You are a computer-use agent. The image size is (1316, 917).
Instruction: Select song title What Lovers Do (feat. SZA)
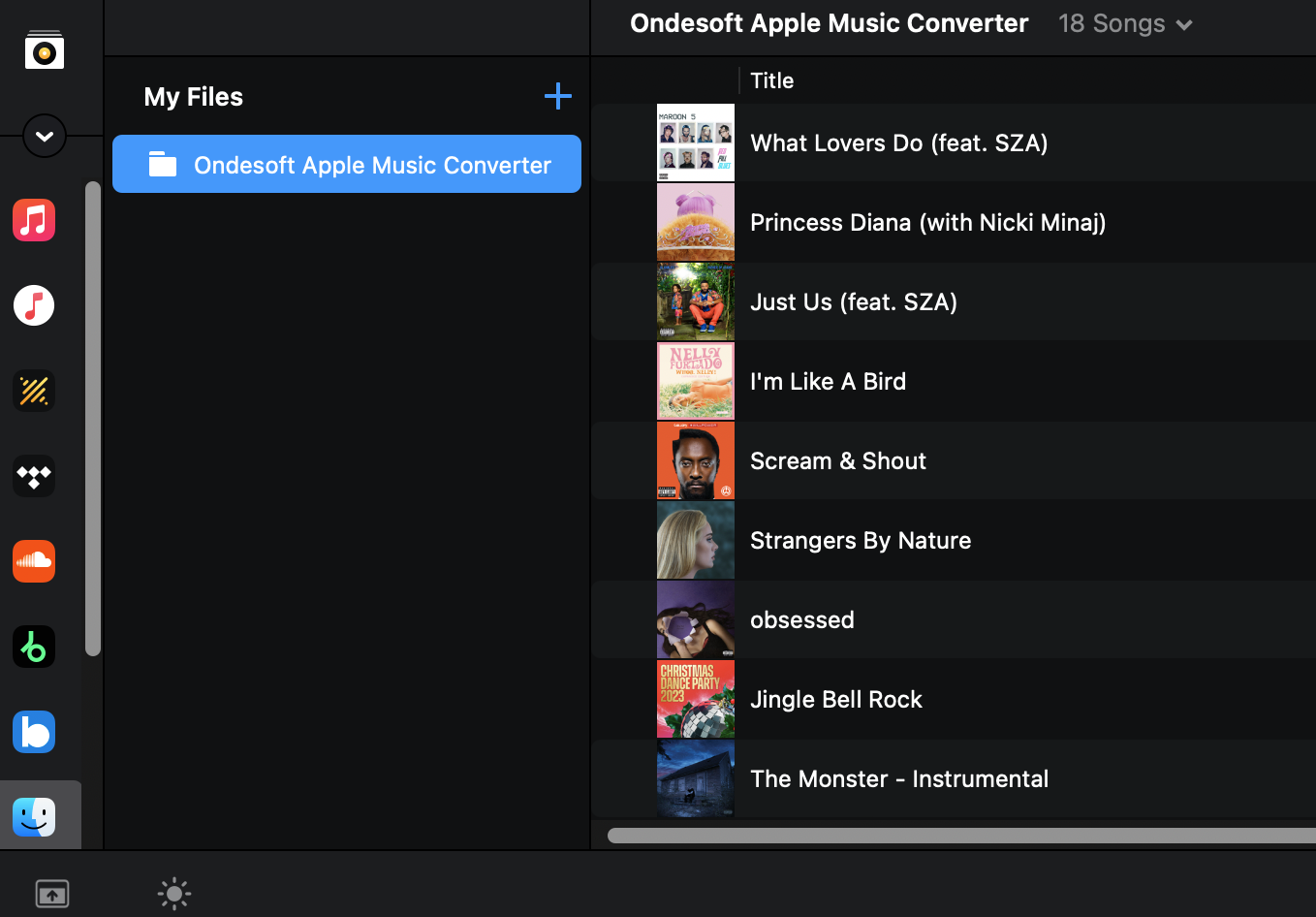(x=899, y=143)
